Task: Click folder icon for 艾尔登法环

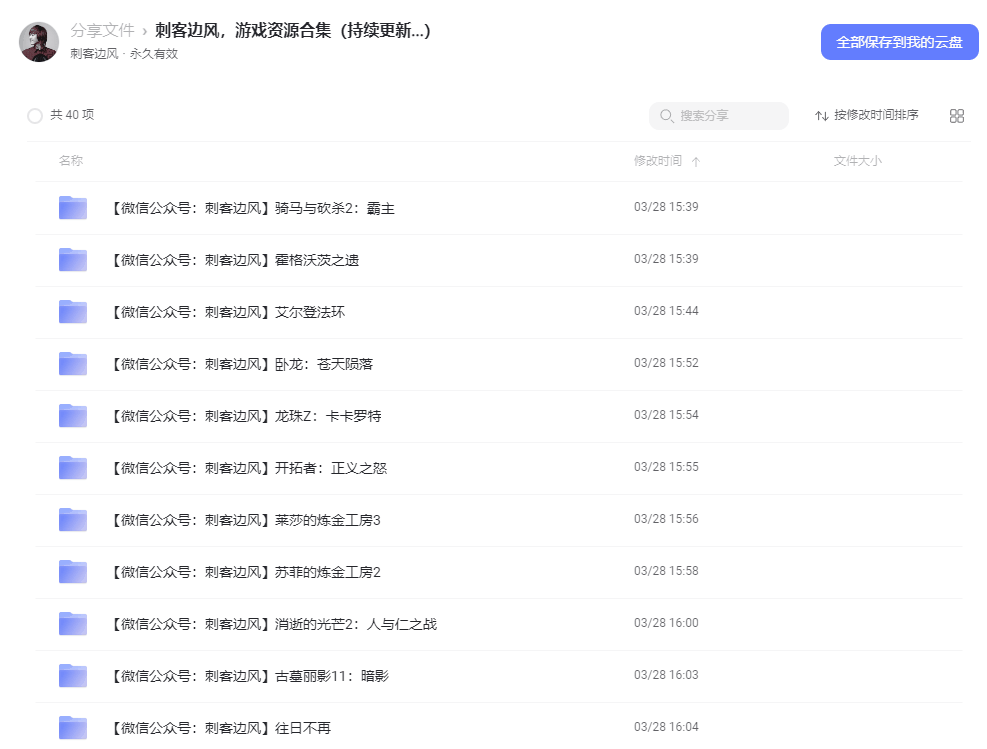Action: pyautogui.click(x=73, y=311)
